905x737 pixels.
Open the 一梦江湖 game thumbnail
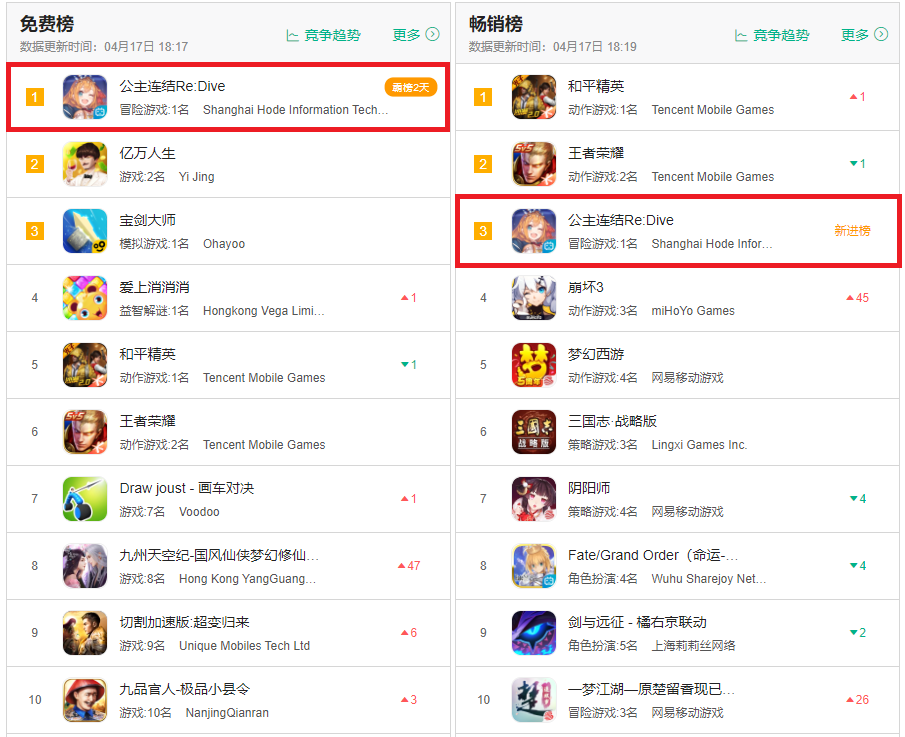tap(534, 699)
